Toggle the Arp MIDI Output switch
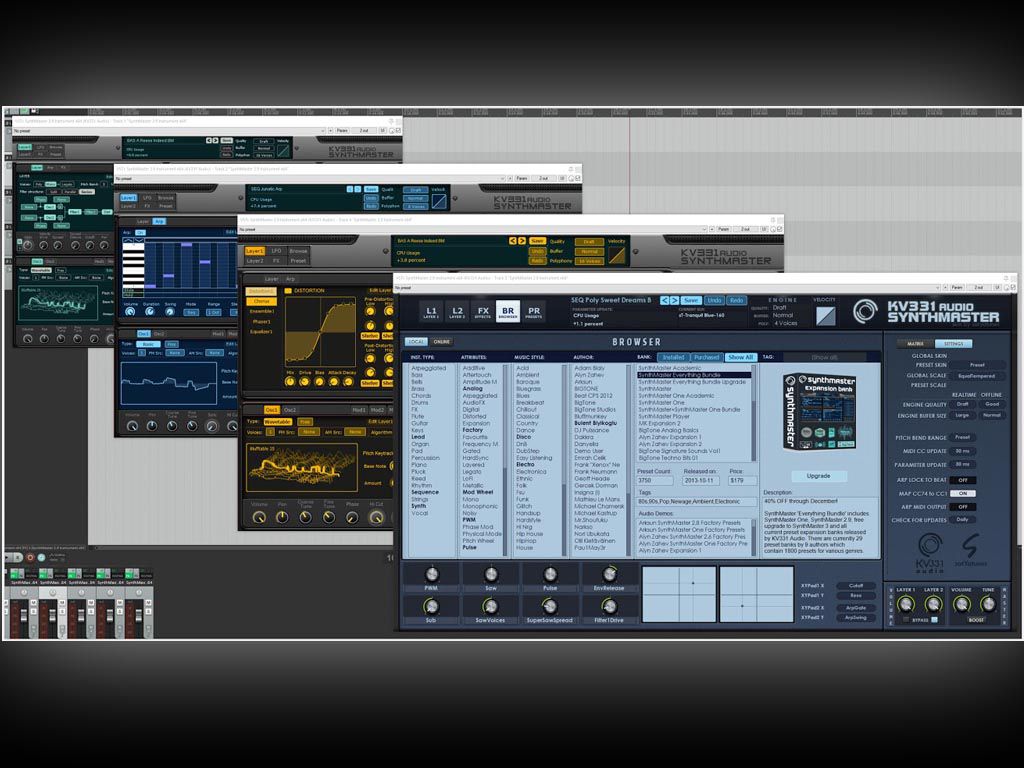 962,506
